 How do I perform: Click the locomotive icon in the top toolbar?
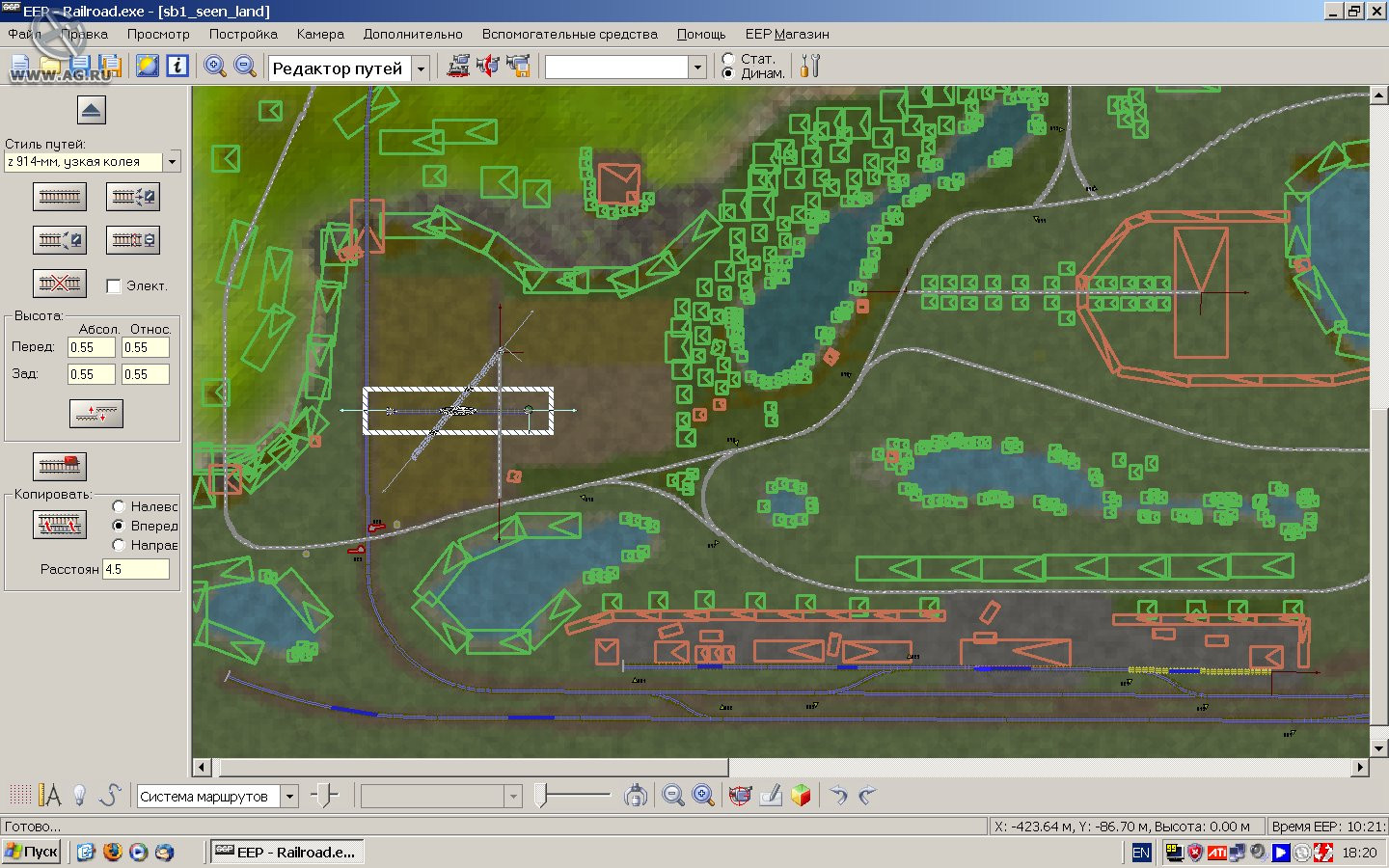[x=459, y=66]
